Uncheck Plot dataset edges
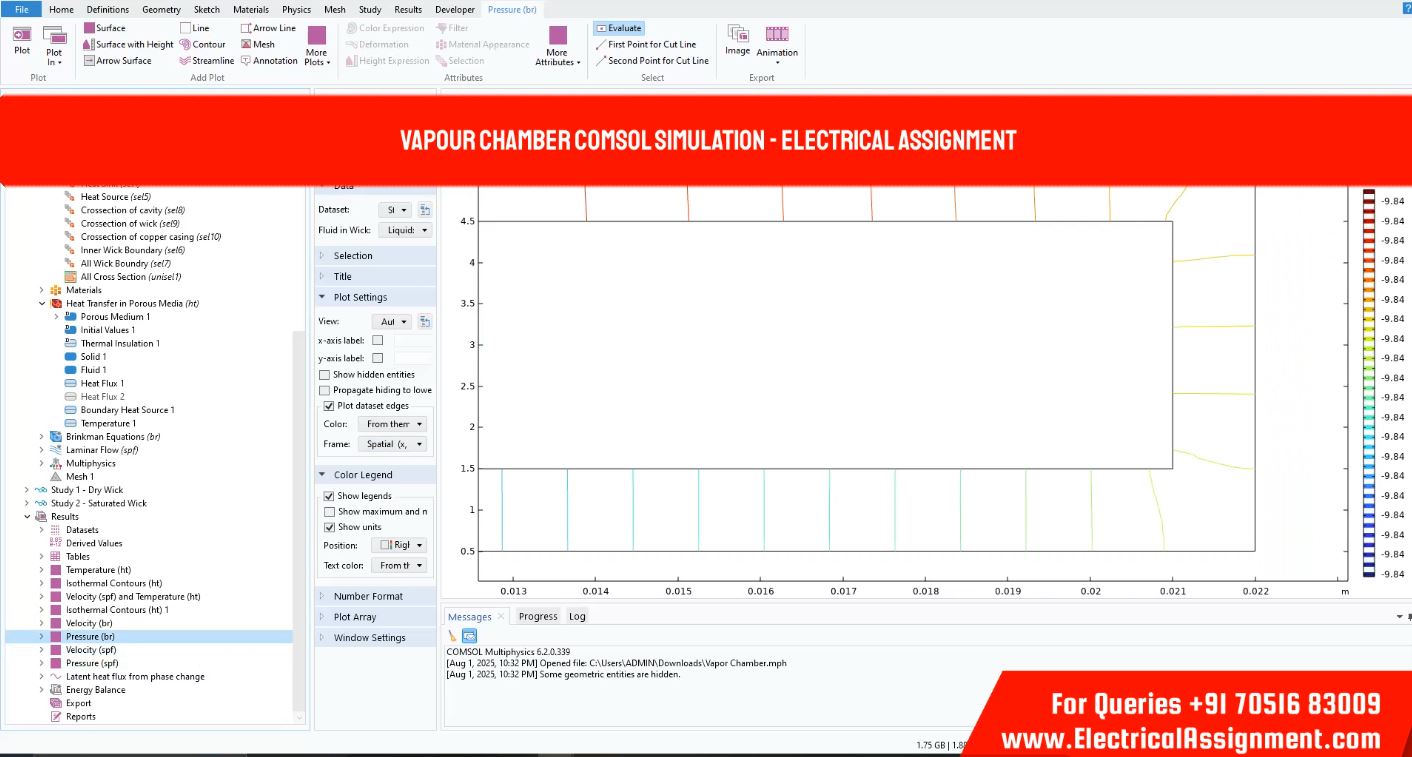Screen dimensions: 1412x757 point(329,406)
